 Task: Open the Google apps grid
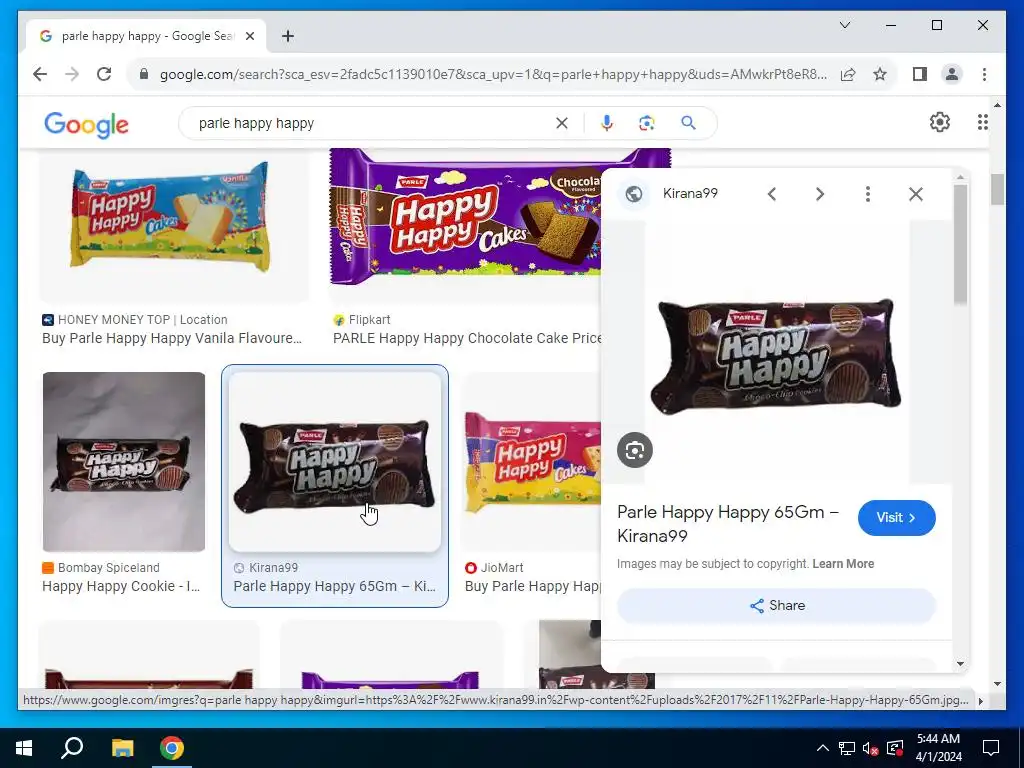[x=982, y=122]
